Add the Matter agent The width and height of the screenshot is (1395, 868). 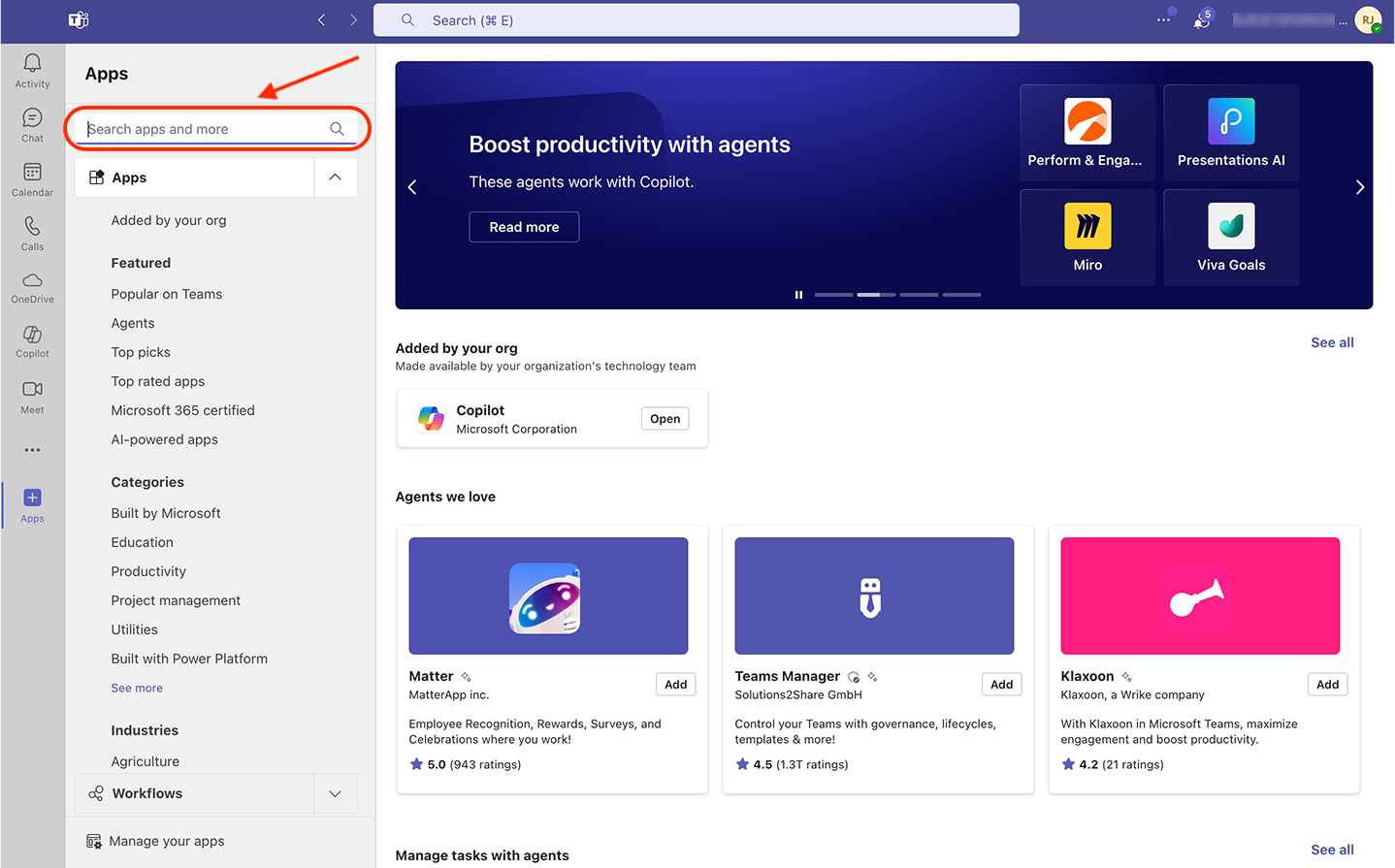click(675, 685)
